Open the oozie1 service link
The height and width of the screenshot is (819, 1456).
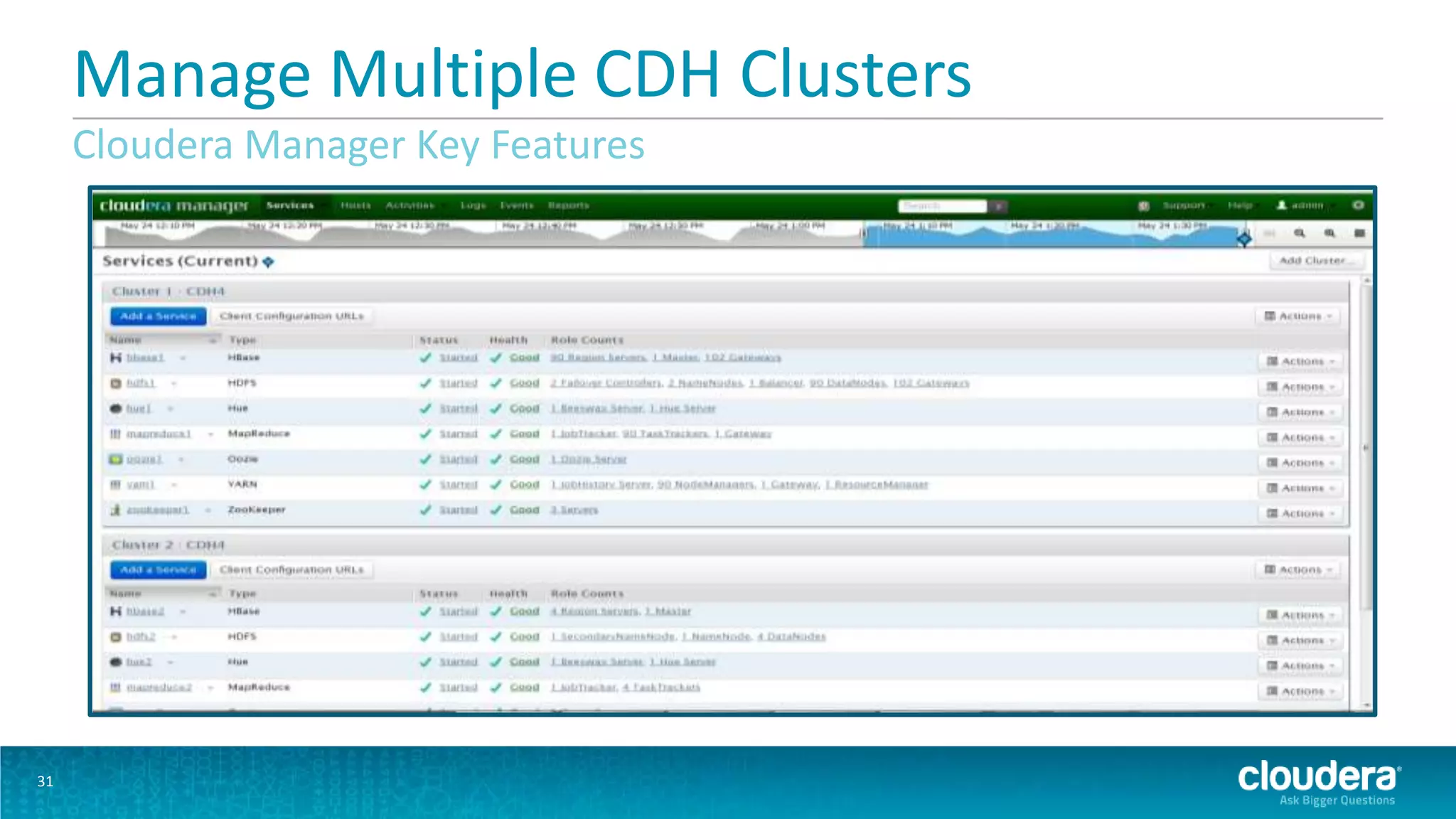(144, 459)
